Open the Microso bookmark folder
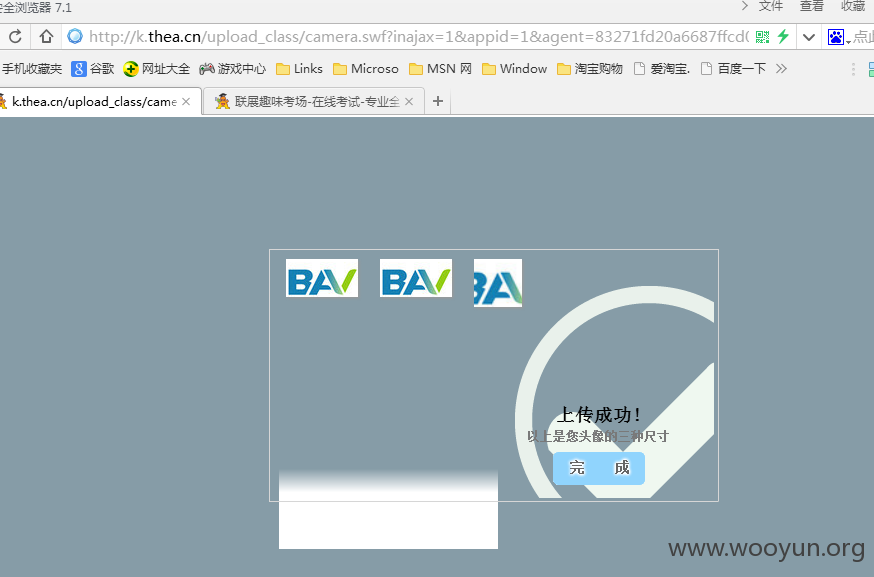 point(366,69)
